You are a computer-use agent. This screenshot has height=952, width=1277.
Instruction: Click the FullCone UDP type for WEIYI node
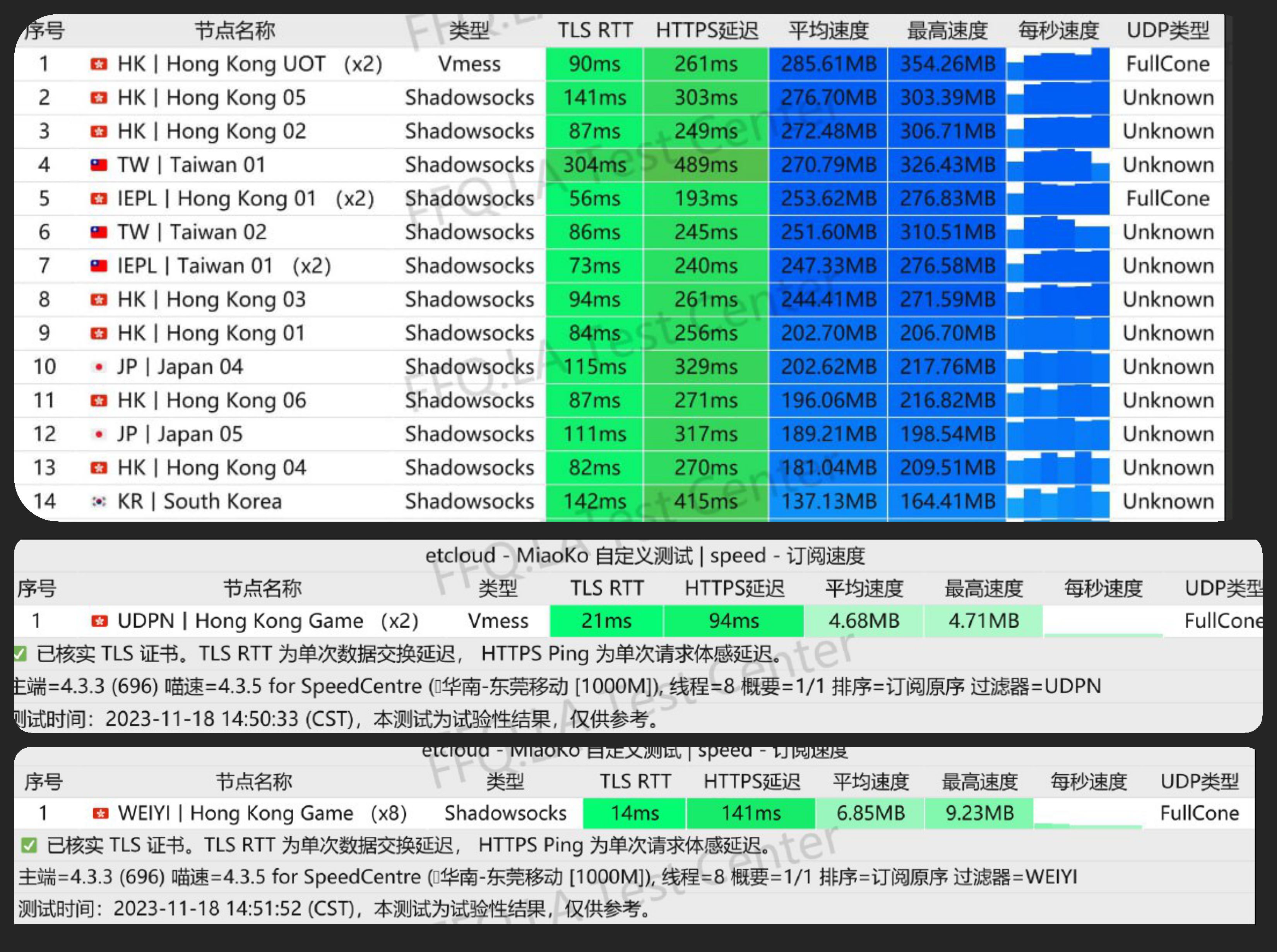(x=1199, y=813)
